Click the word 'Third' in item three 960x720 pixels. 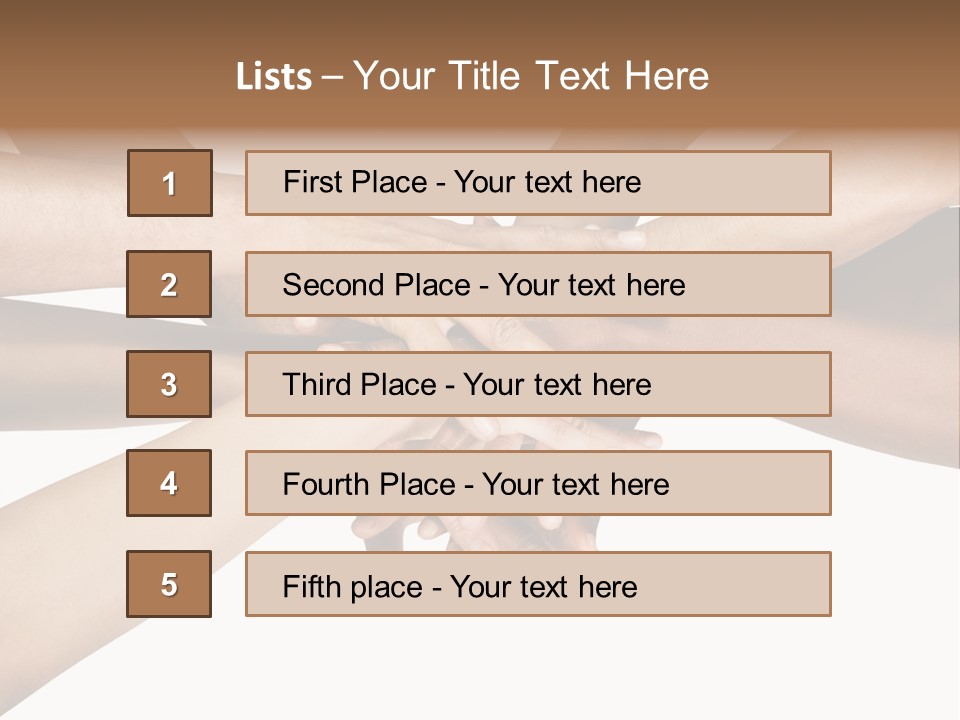click(x=317, y=385)
